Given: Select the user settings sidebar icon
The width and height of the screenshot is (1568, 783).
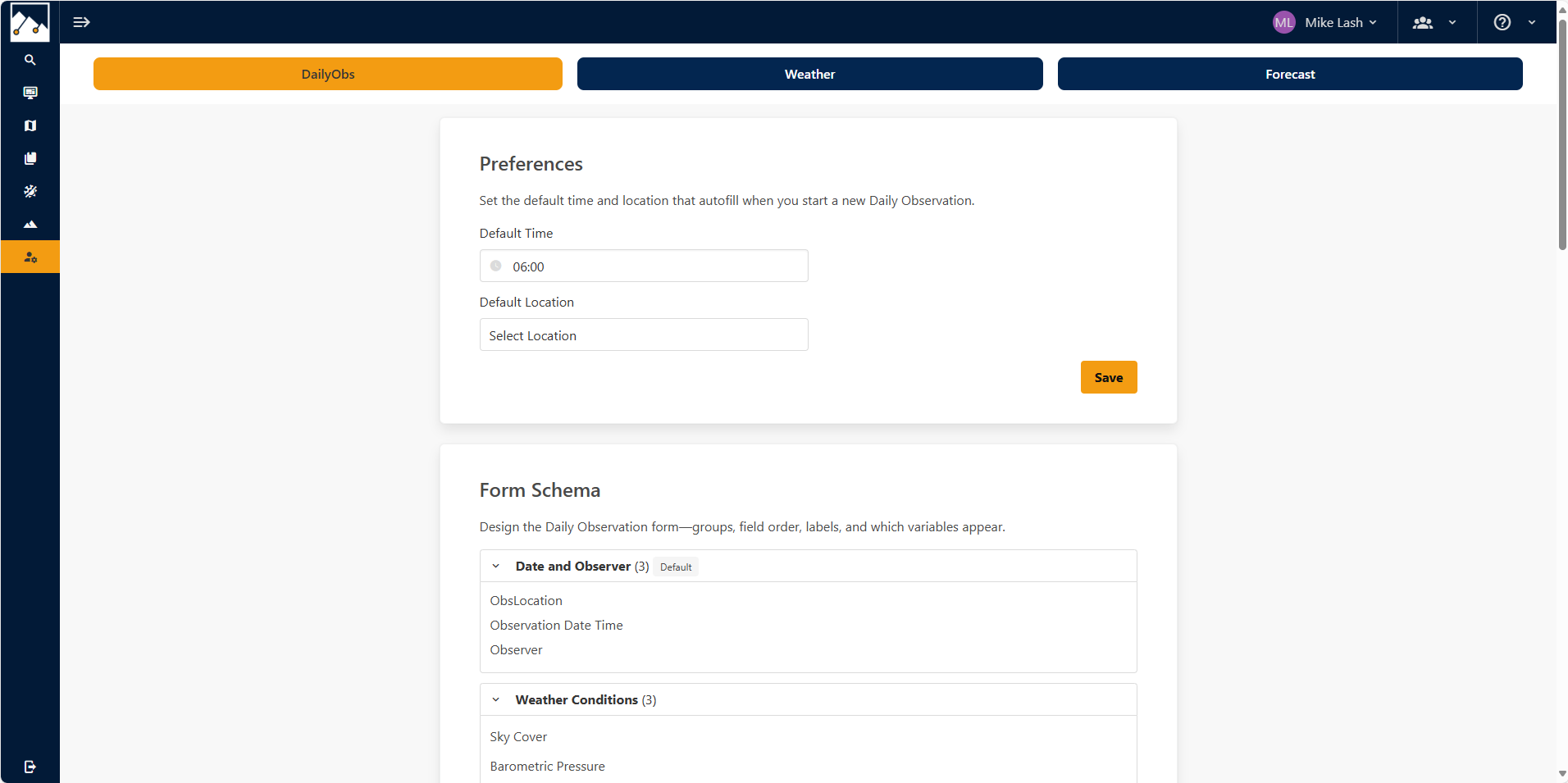Looking at the screenshot, I should tap(30, 257).
